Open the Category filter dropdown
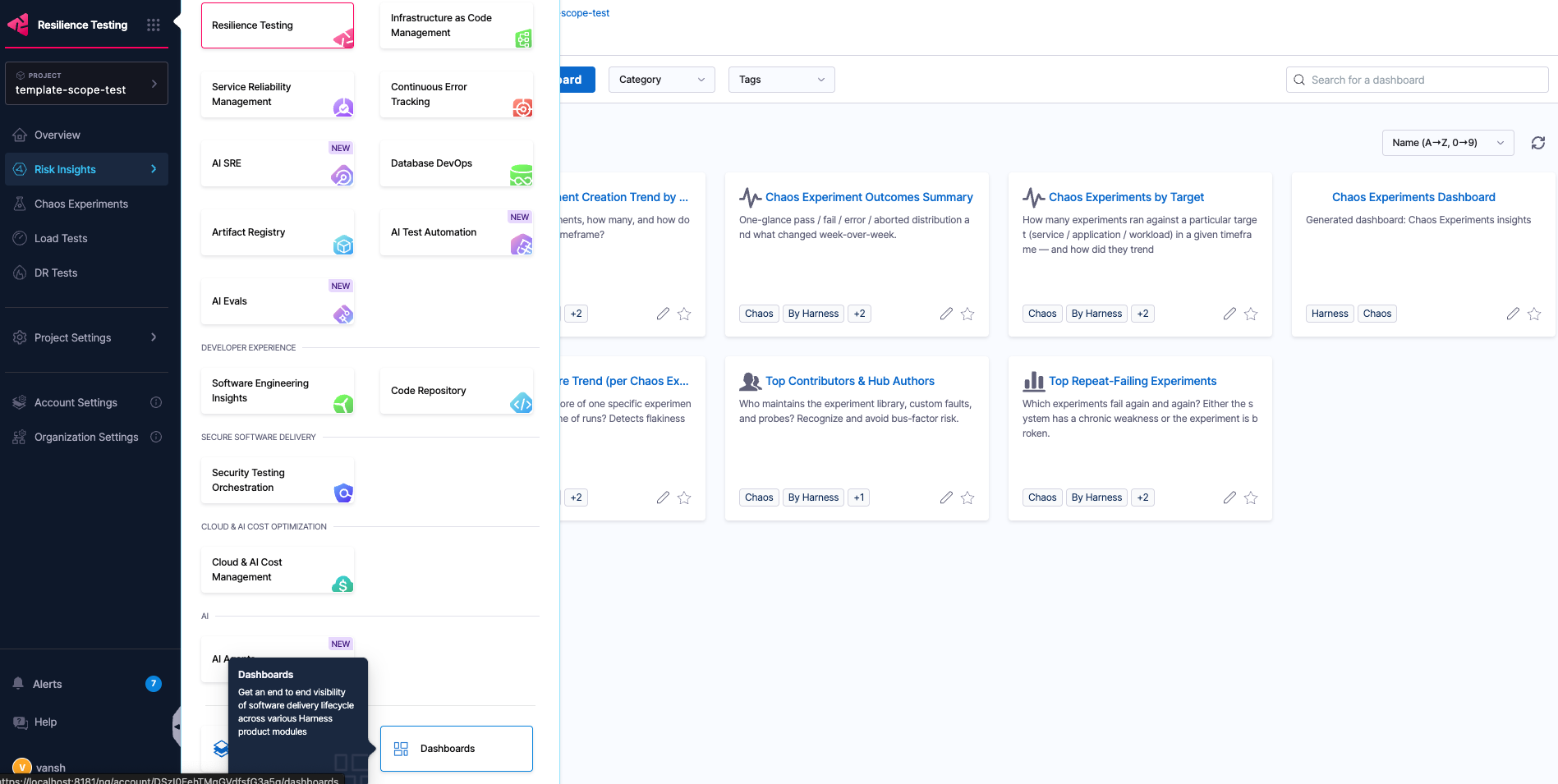Screen dimensions: 1558x784 coord(662,80)
